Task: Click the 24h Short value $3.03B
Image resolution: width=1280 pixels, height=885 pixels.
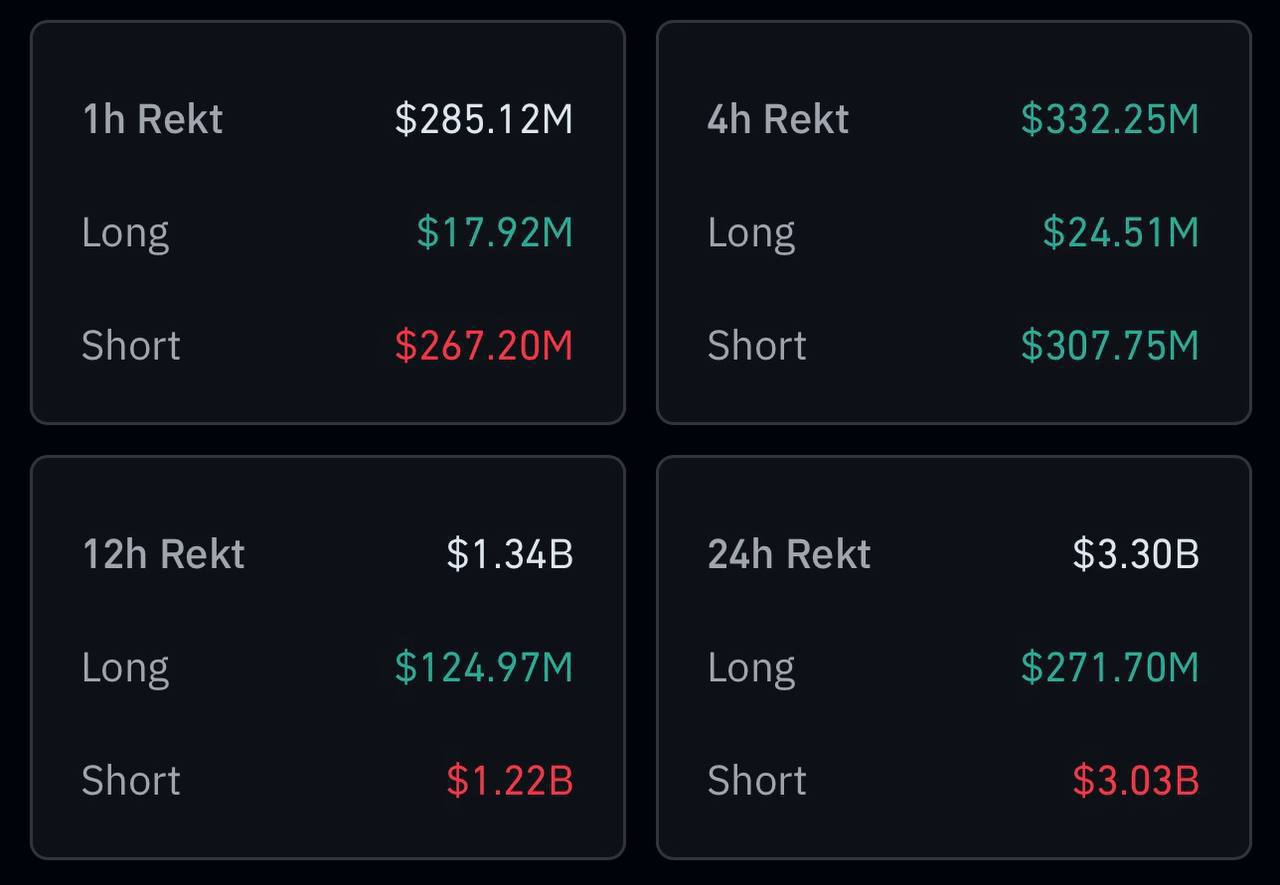Action: click(1136, 780)
